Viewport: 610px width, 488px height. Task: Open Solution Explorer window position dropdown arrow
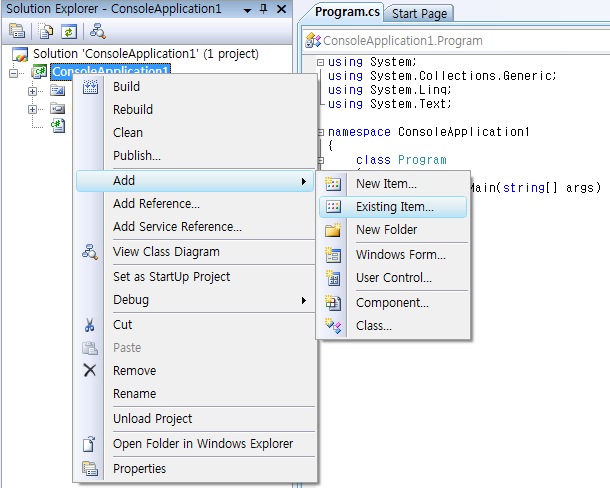tap(247, 10)
